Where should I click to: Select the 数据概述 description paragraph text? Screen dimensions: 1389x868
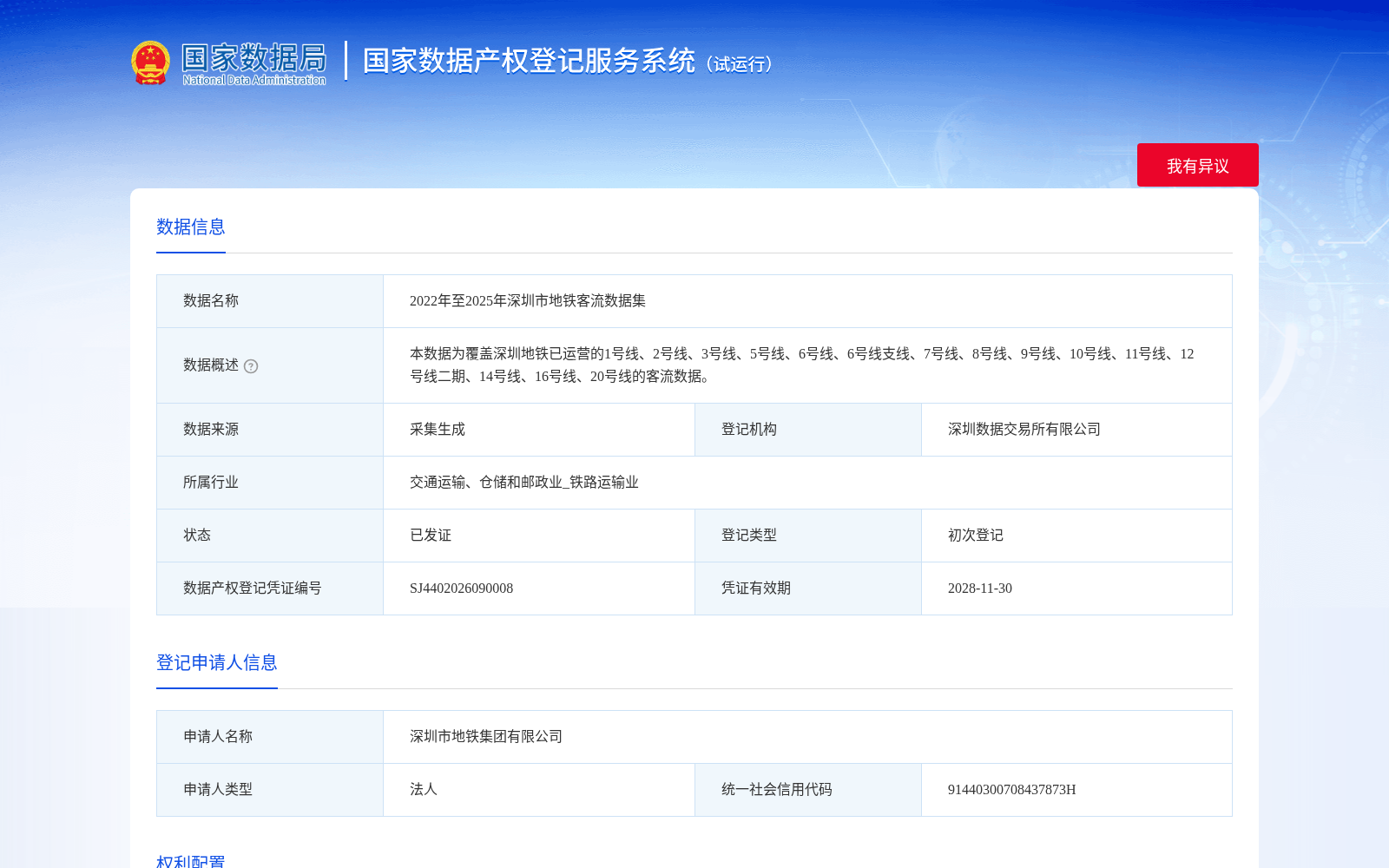tap(802, 365)
